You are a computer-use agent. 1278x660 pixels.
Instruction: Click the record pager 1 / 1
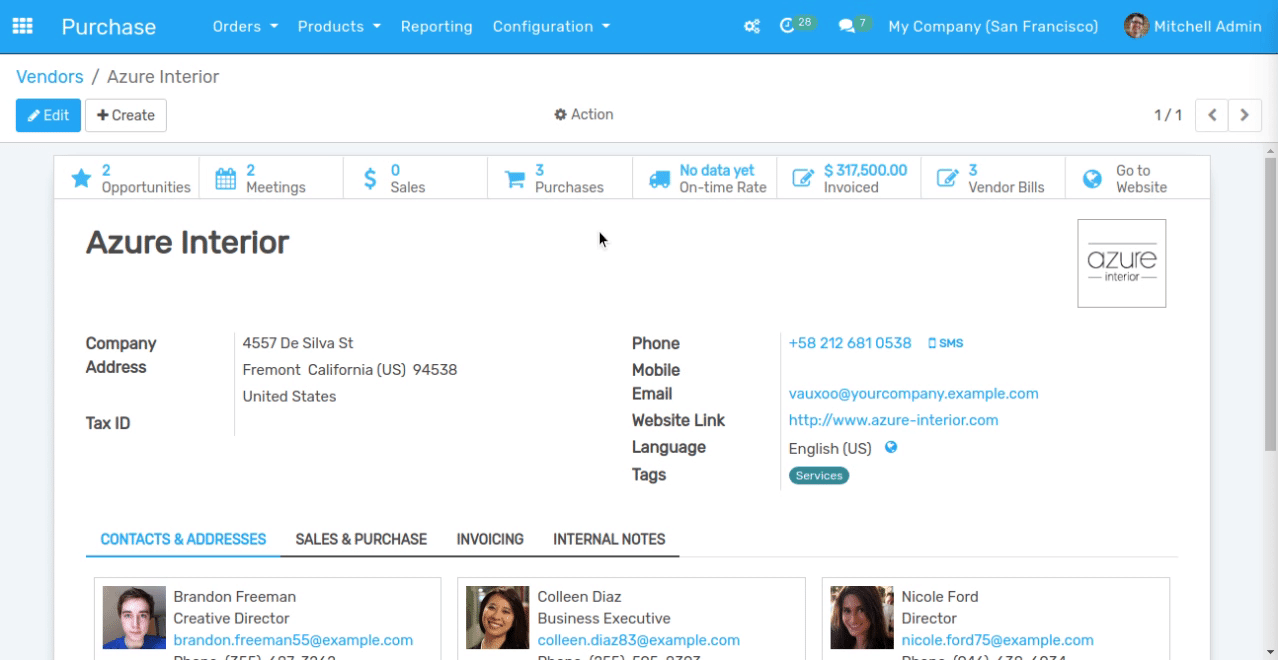(x=1168, y=115)
